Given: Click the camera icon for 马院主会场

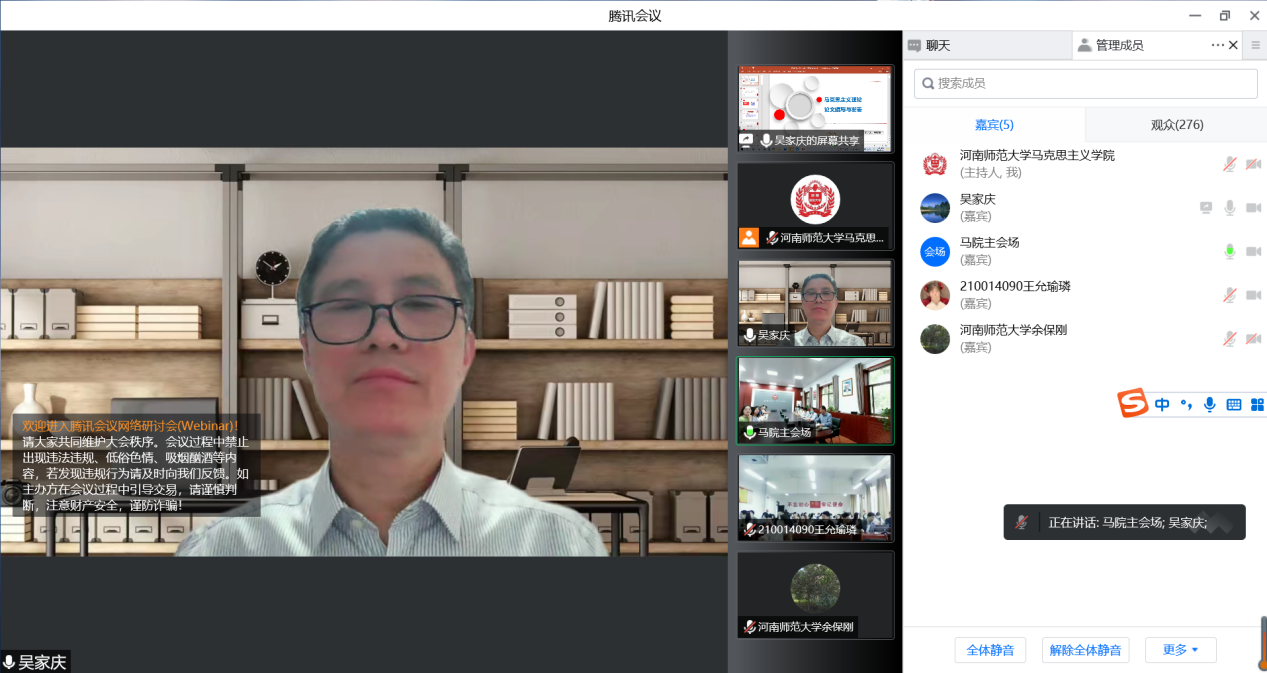Looking at the screenshot, I should tap(1253, 252).
